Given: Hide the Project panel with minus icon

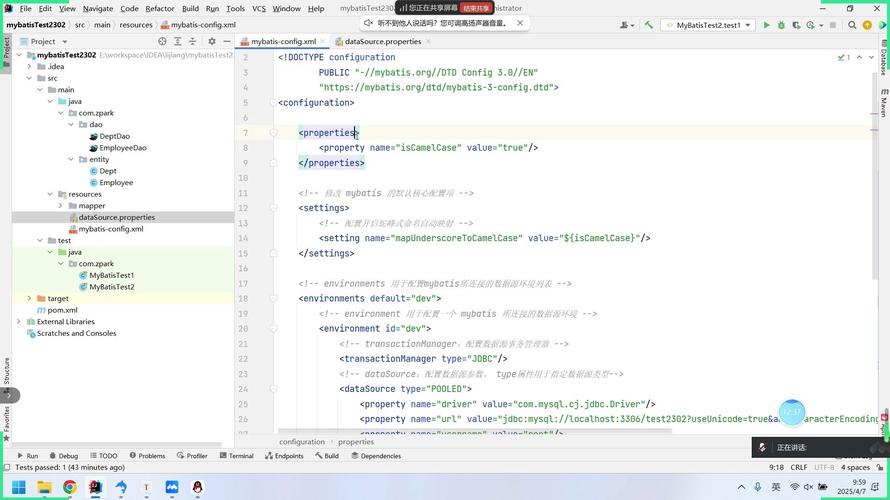Looking at the screenshot, I should point(226,41).
